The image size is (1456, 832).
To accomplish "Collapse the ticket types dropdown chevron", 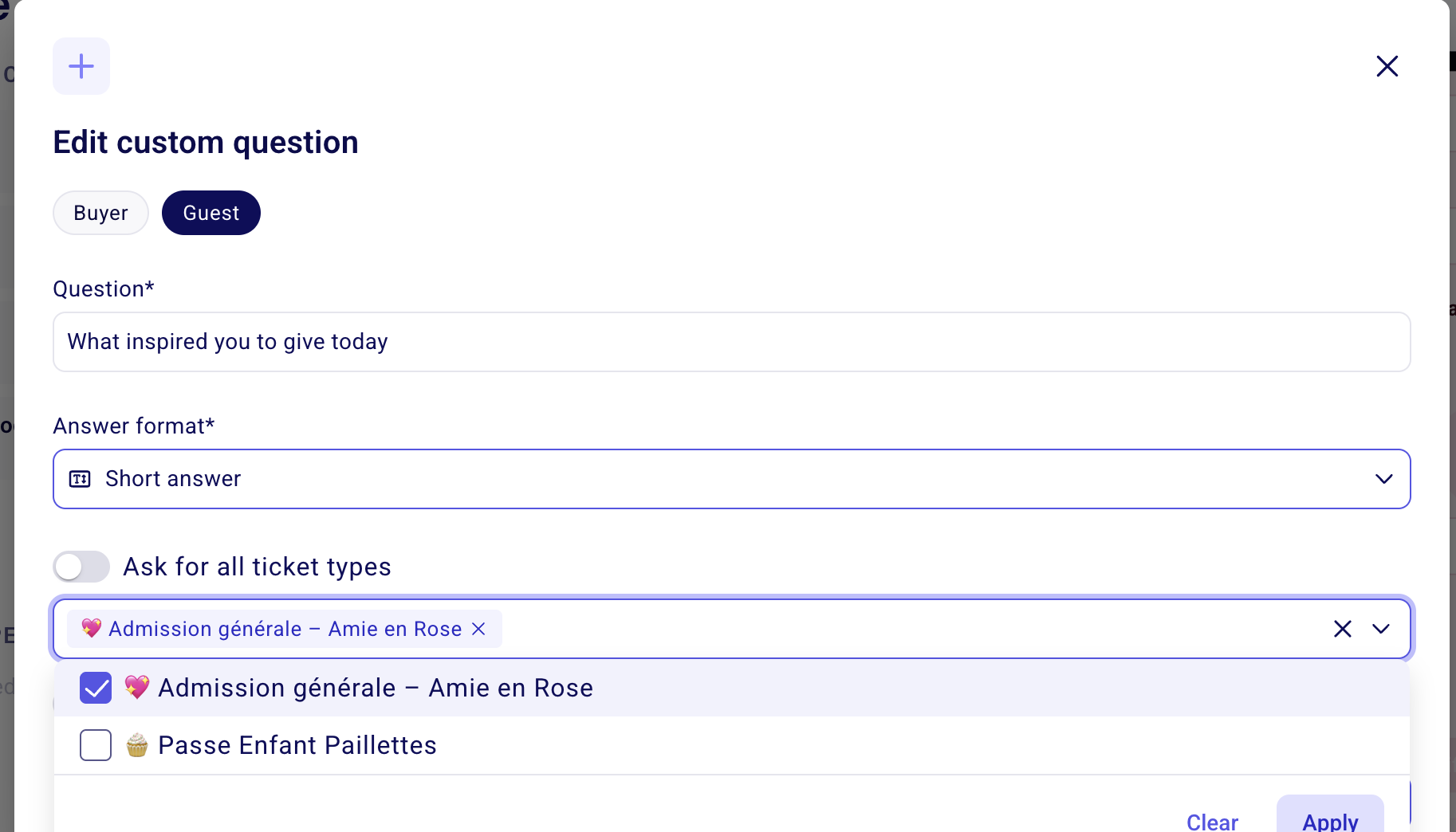I will click(x=1380, y=629).
